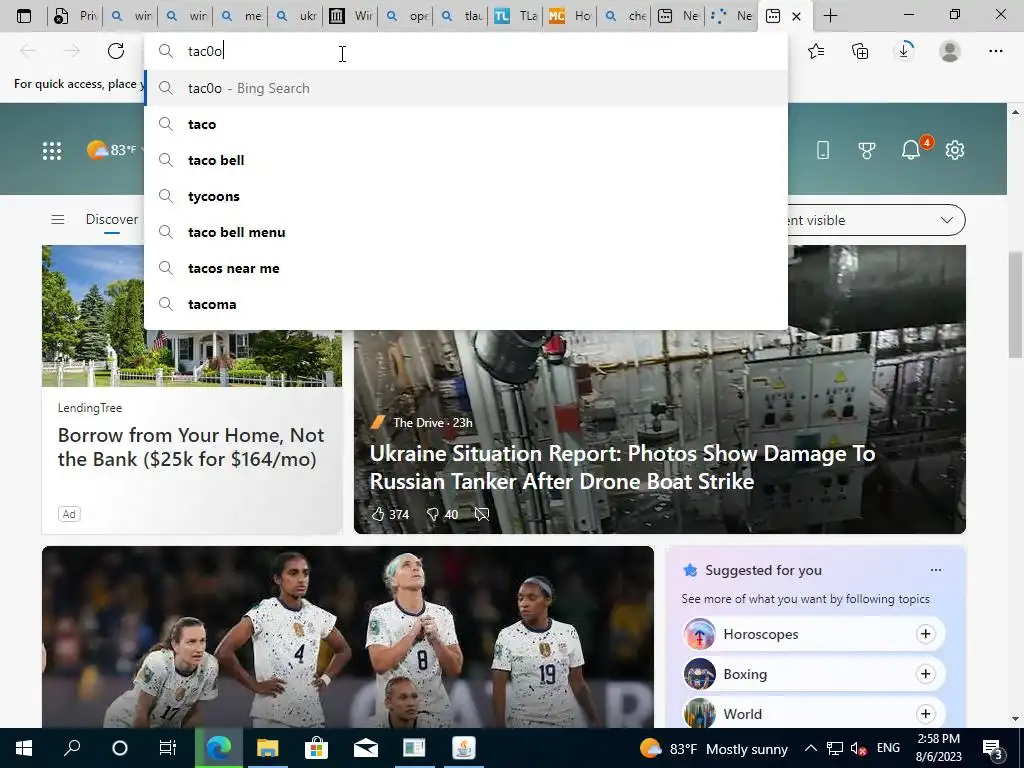Open File Explorer from taskbar
The image size is (1024, 768).
point(267,748)
